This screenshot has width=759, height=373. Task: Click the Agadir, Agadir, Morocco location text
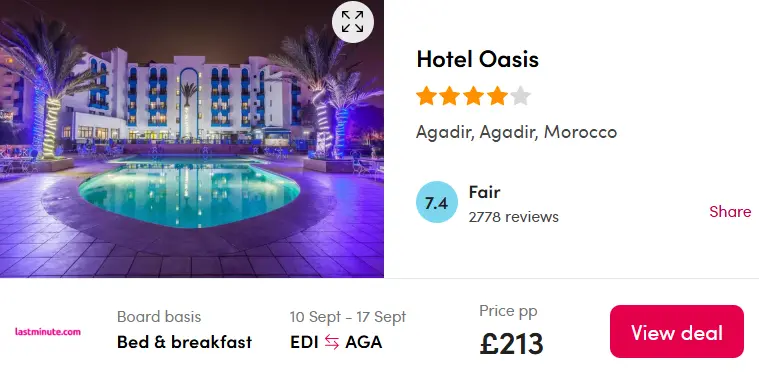click(516, 132)
